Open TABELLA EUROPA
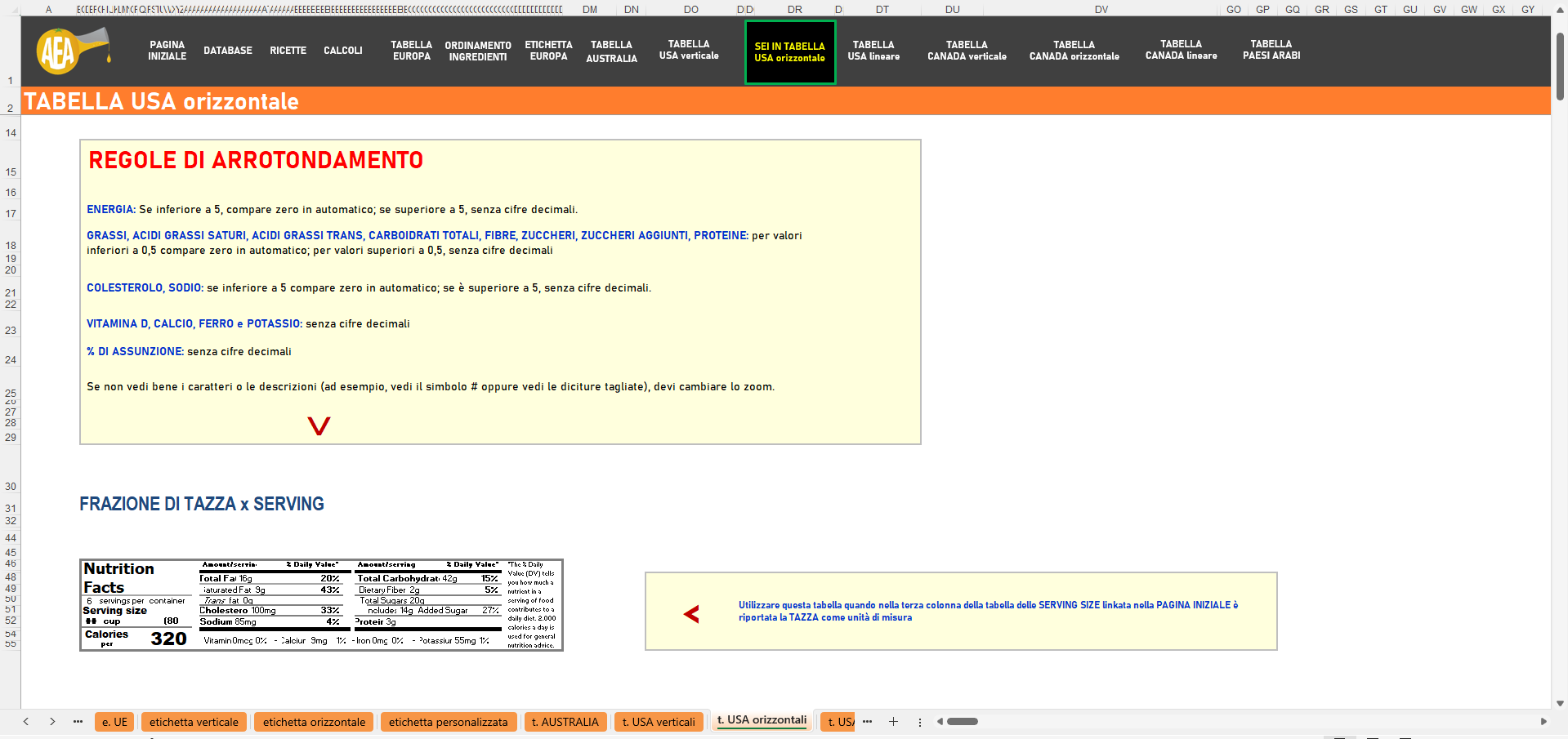1568x739 pixels. click(x=412, y=51)
